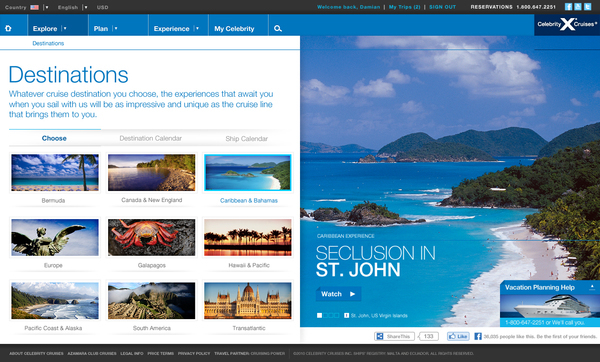Click the cruise ship image in help panel

tap(550, 306)
